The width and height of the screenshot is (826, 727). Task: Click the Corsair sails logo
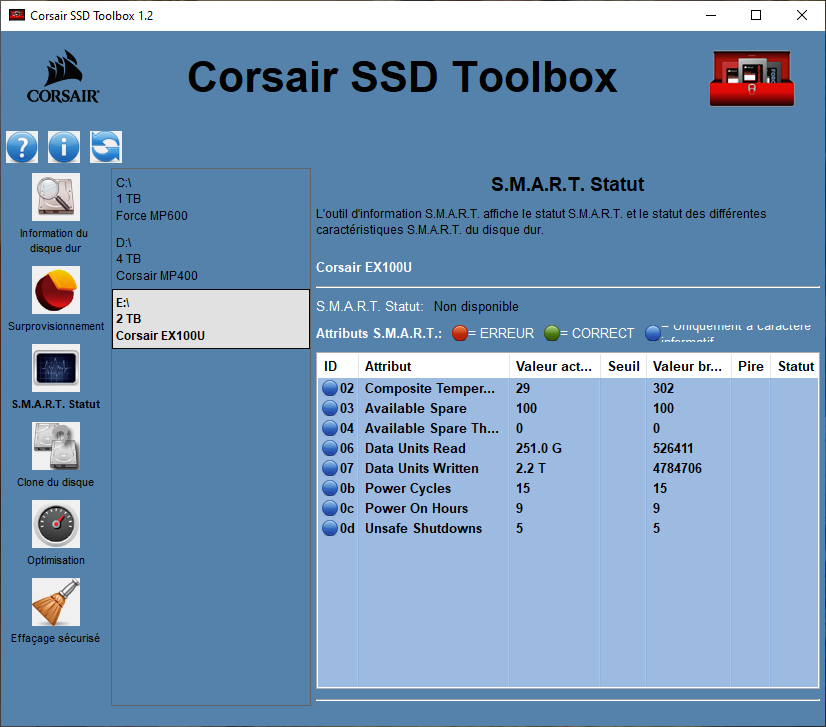[x=63, y=76]
